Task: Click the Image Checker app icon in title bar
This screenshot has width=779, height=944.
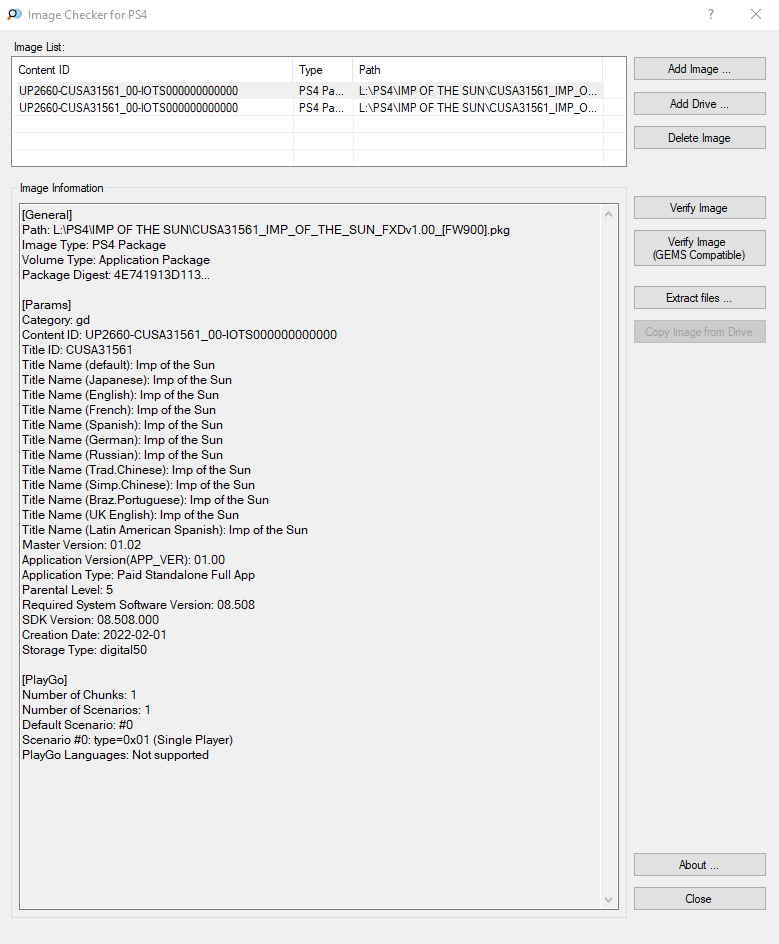Action: (x=14, y=14)
